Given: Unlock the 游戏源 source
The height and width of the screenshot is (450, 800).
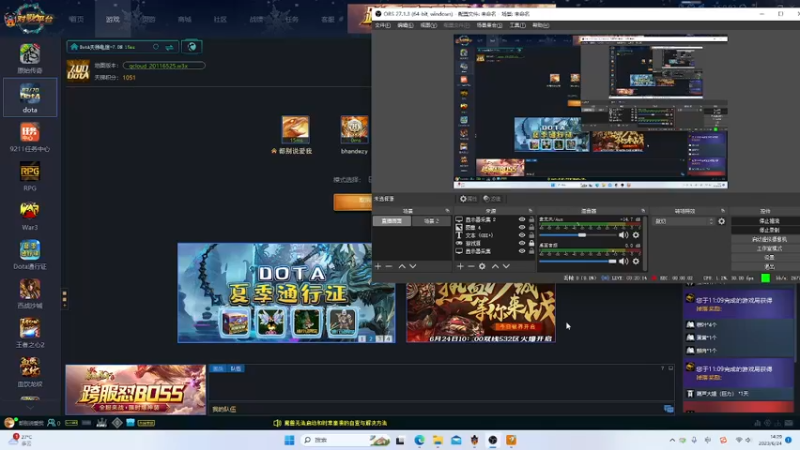Looking at the screenshot, I should tap(532, 243).
